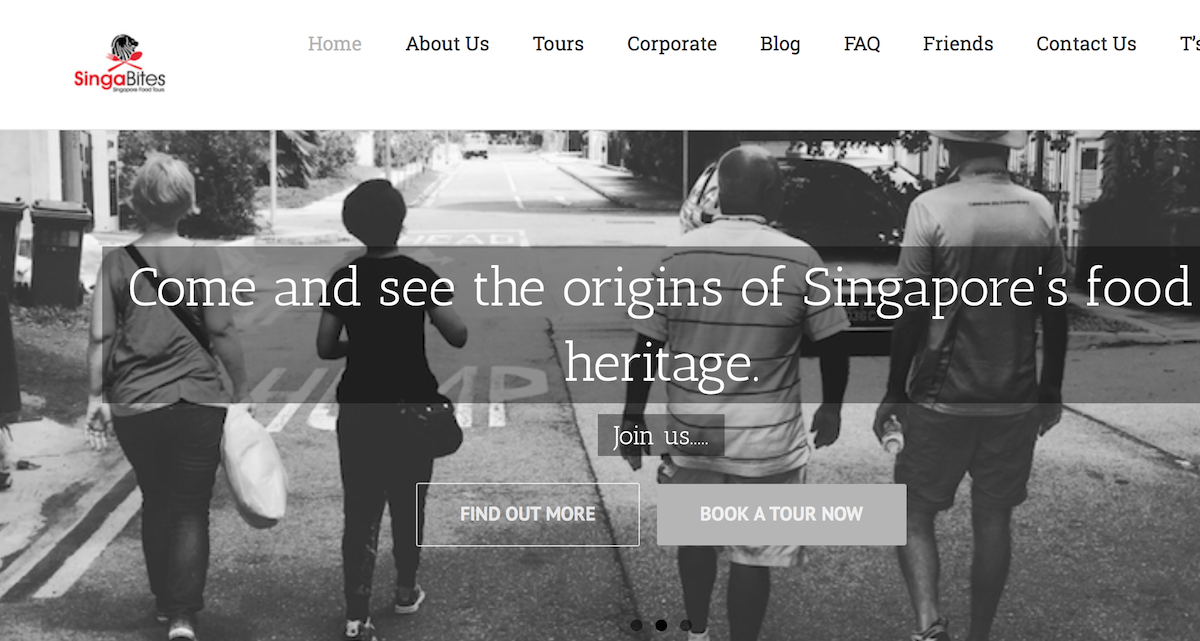Open the Tours menu item
Viewport: 1200px width, 641px height.
558,44
